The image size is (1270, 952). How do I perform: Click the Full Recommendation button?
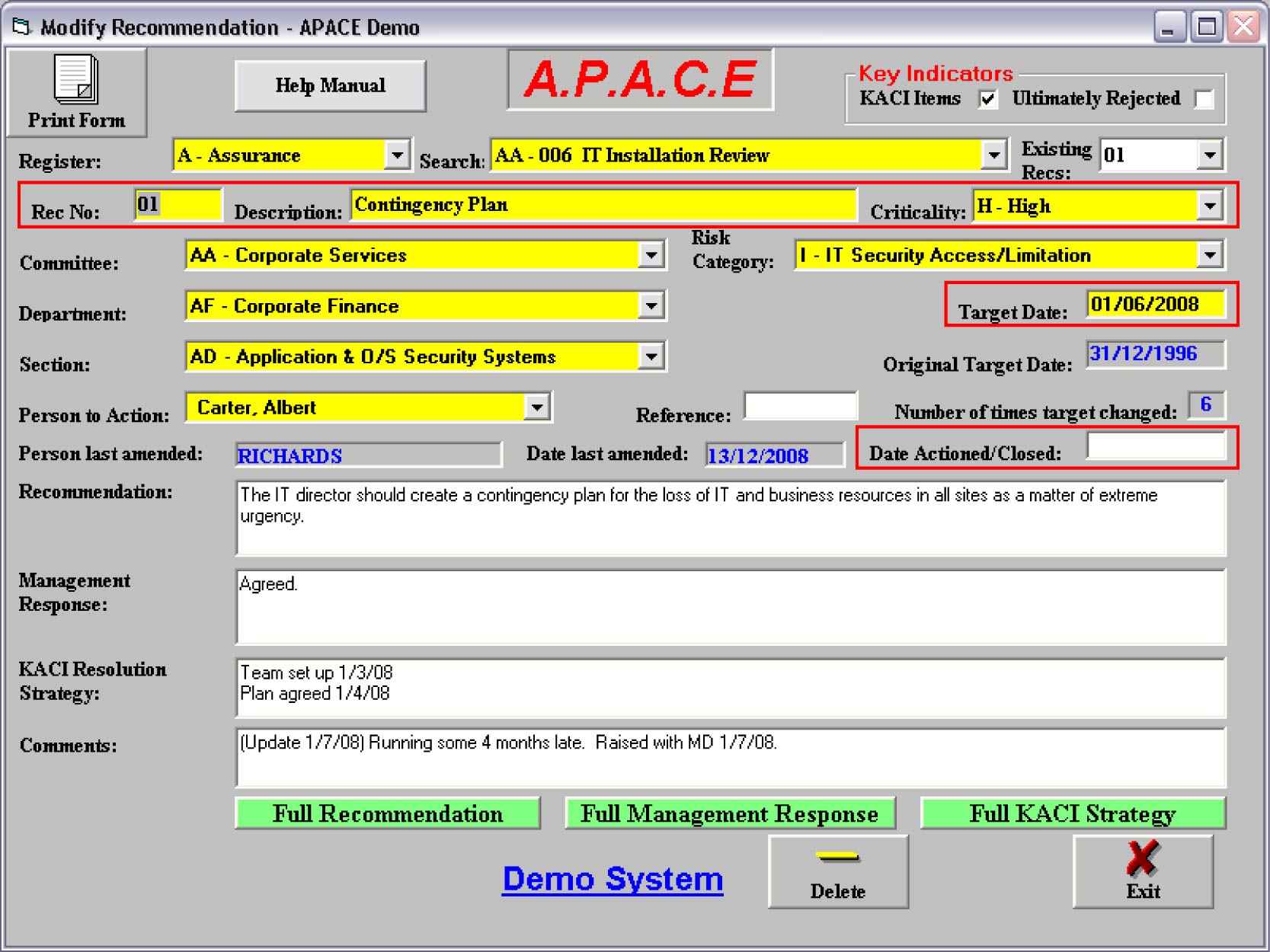[388, 813]
